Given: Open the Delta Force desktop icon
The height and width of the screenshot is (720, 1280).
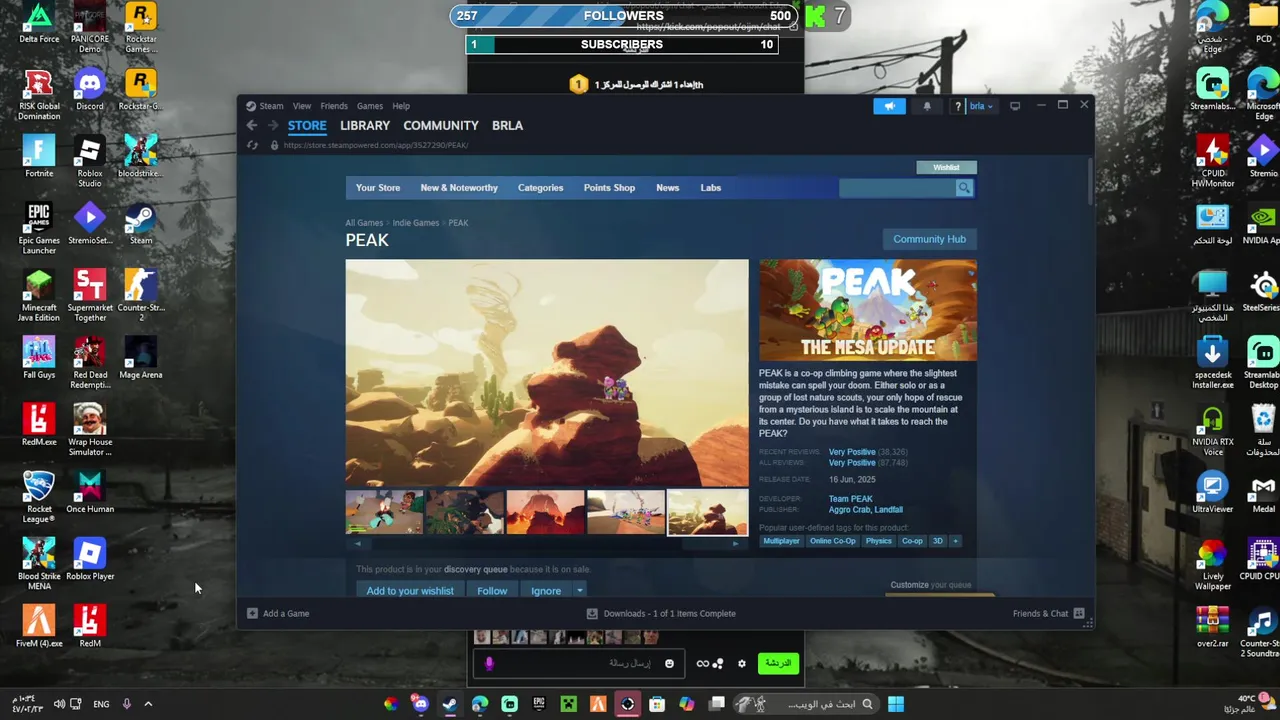Looking at the screenshot, I should click(39, 23).
